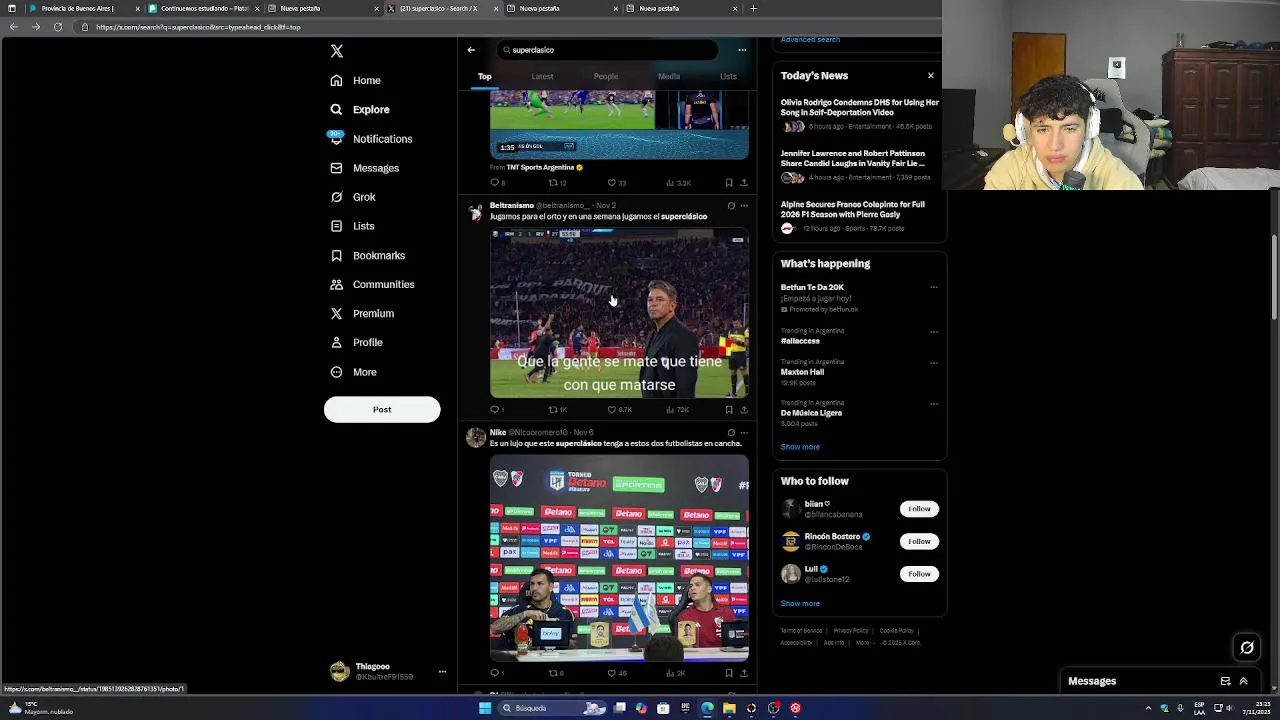Like the Beltranismo post

[619, 409]
